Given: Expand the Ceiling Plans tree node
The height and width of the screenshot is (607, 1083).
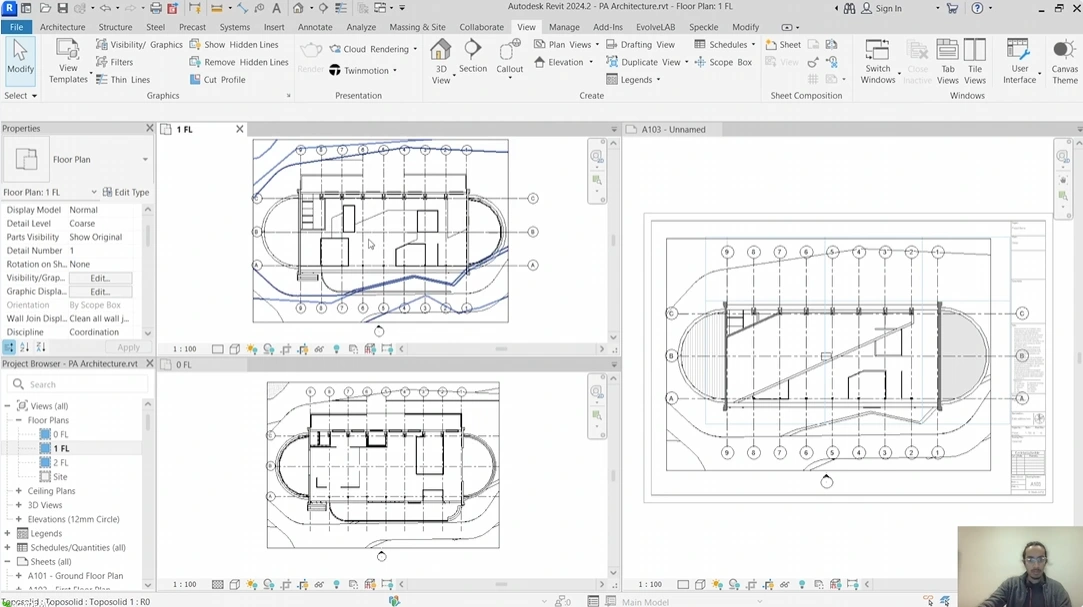Looking at the screenshot, I should pos(19,491).
